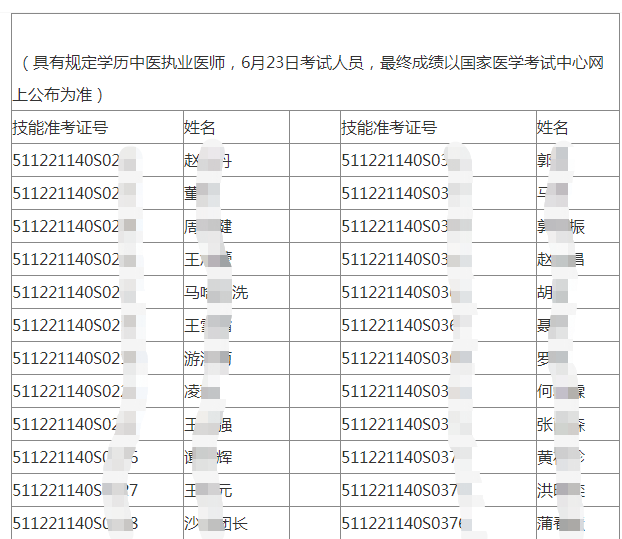Select the name cell starting with 唐
Image resolution: width=622 pixels, height=539 pixels.
(208, 226)
